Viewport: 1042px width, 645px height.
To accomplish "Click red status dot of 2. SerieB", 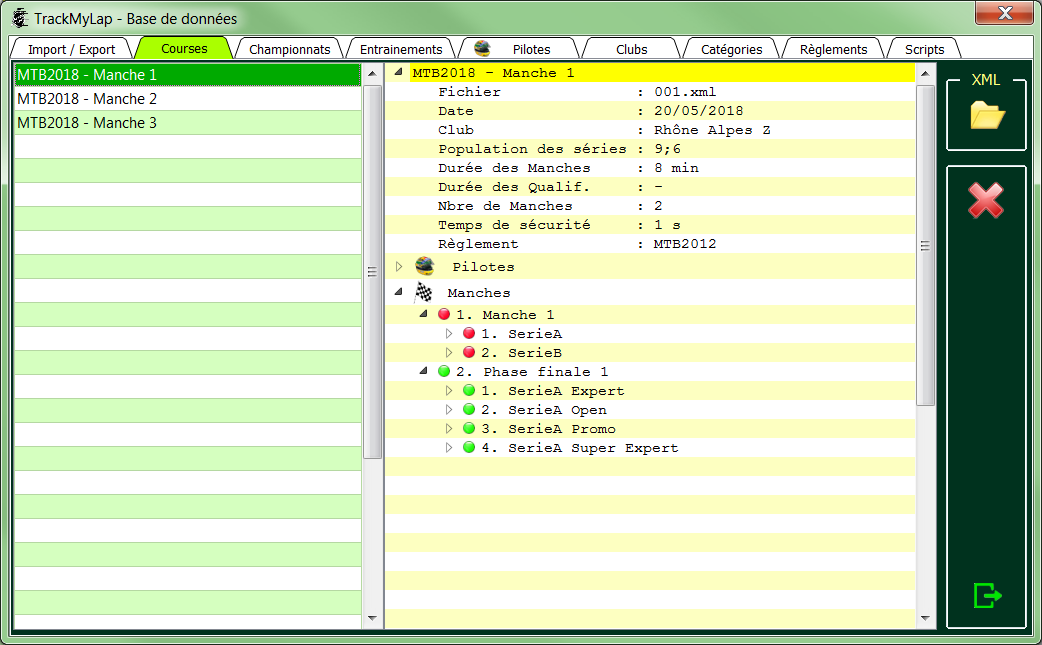I will click(x=469, y=352).
